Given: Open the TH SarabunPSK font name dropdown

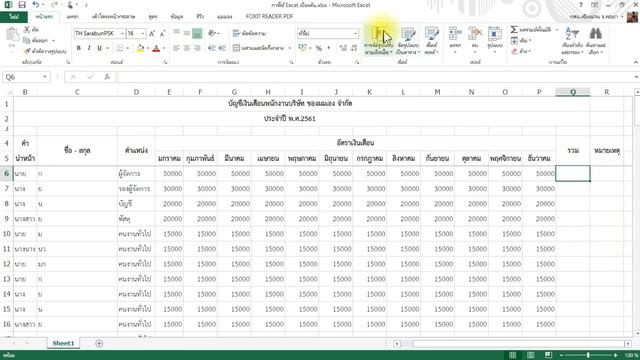Looking at the screenshot, I should tap(122, 33).
